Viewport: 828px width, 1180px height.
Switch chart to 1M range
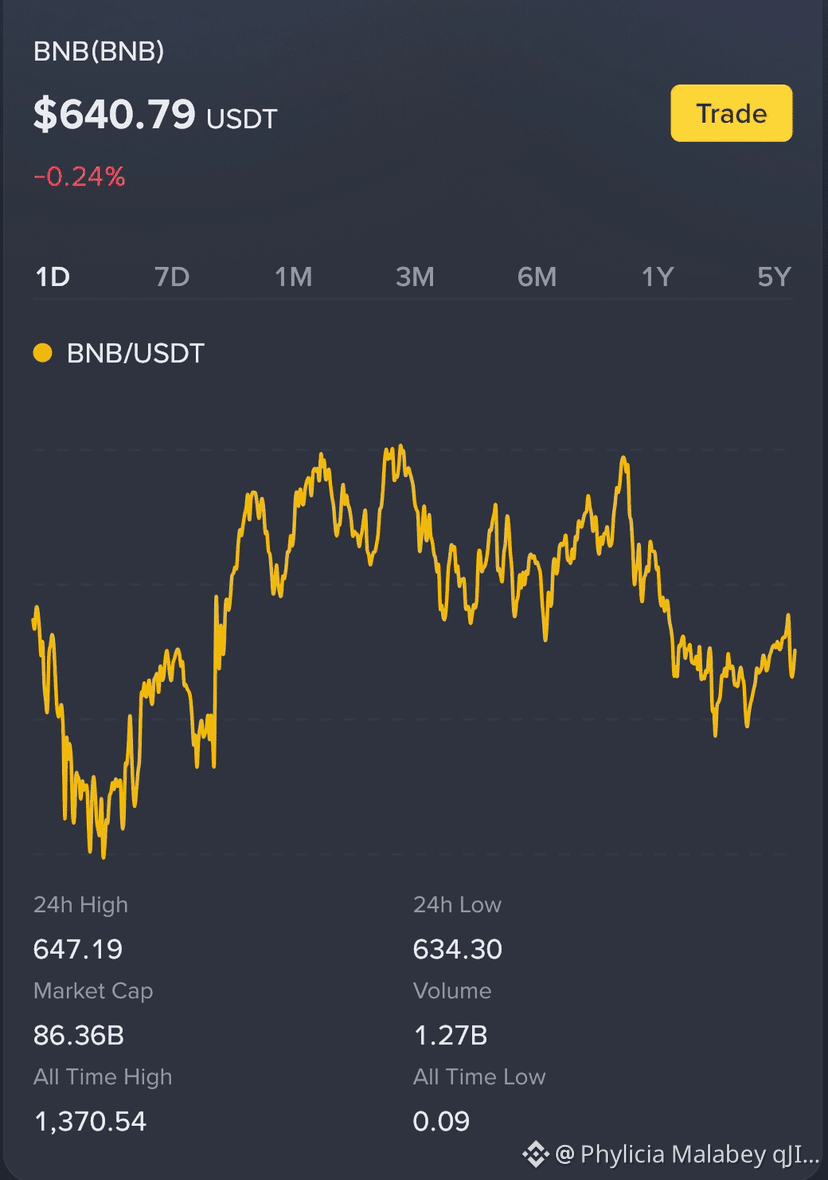point(293,277)
